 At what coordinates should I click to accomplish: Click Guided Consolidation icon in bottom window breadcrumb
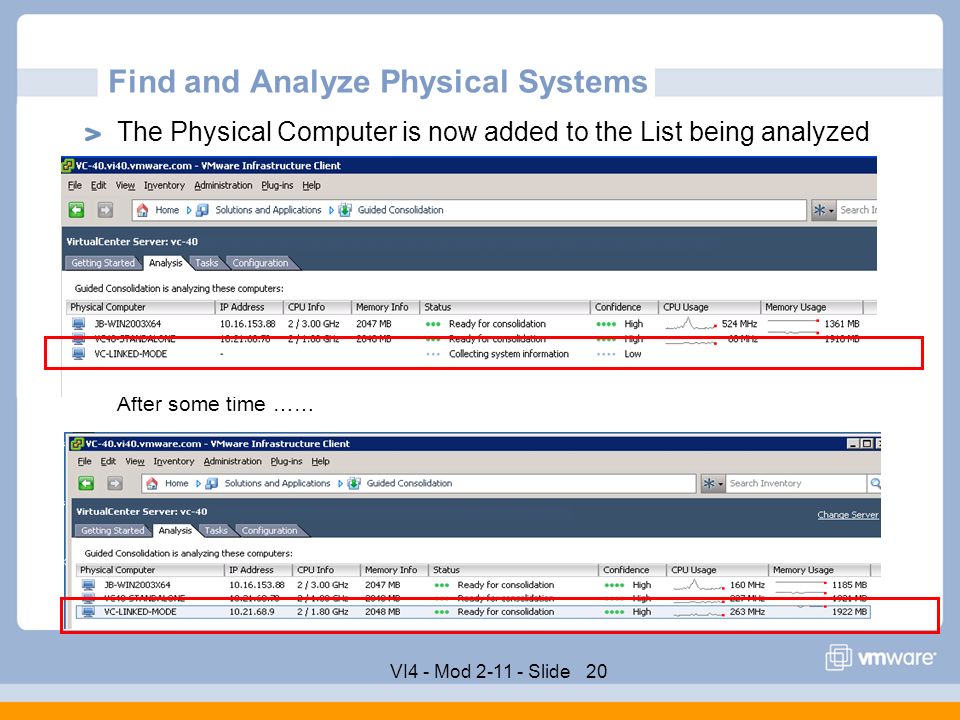(x=354, y=483)
